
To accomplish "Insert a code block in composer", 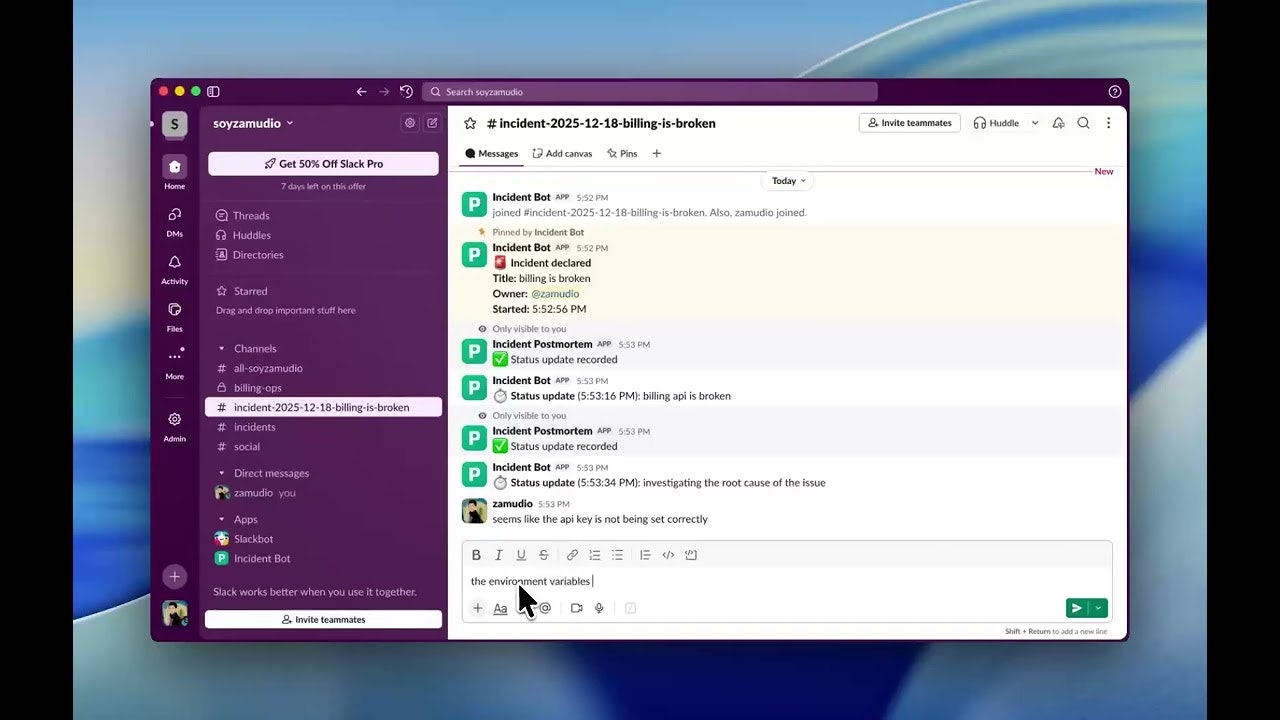I will (691, 555).
